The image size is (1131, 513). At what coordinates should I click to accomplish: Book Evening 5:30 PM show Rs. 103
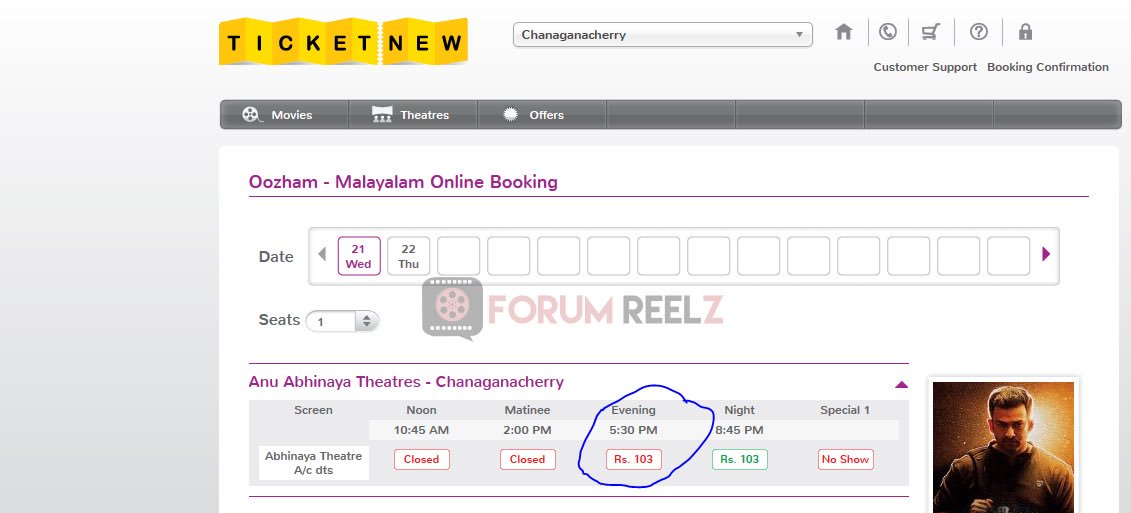[x=633, y=460]
